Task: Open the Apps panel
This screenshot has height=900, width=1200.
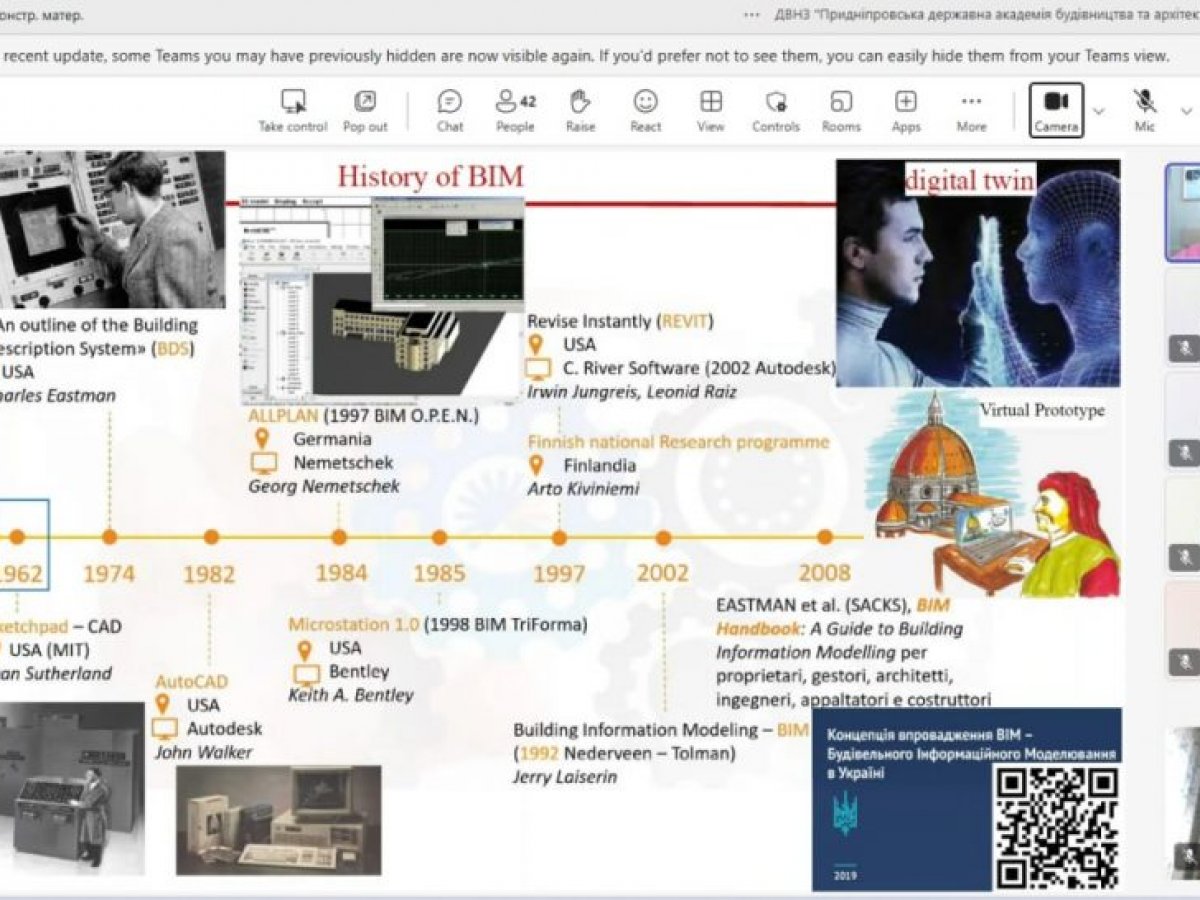Action: pos(906,102)
